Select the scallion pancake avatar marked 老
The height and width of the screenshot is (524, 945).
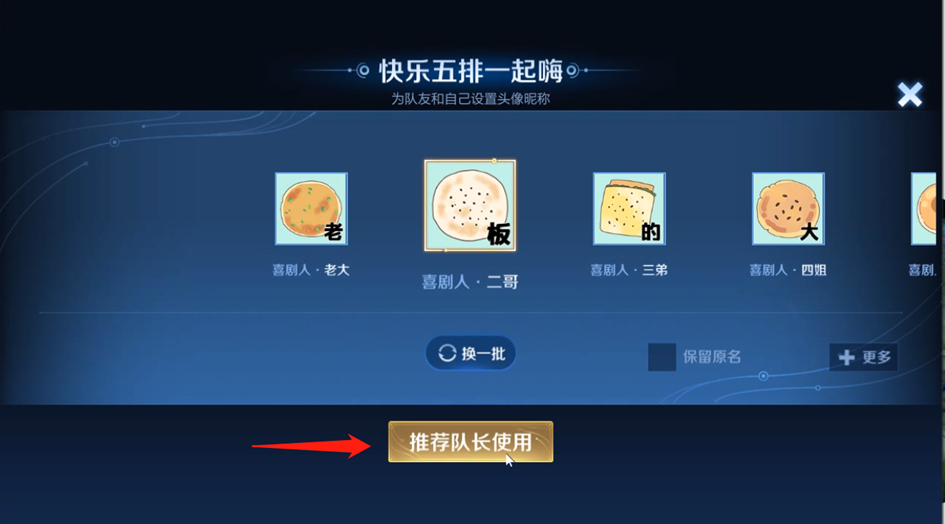tap(311, 209)
